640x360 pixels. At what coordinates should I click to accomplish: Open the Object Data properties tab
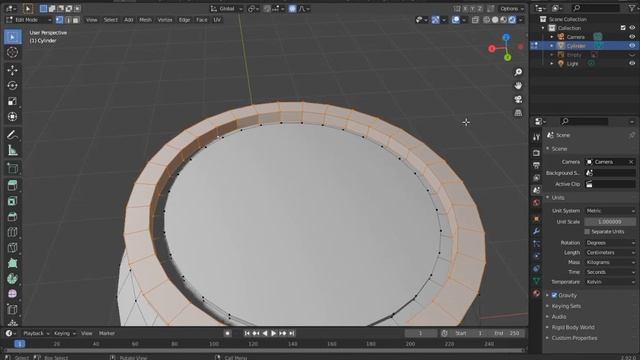pos(536,281)
